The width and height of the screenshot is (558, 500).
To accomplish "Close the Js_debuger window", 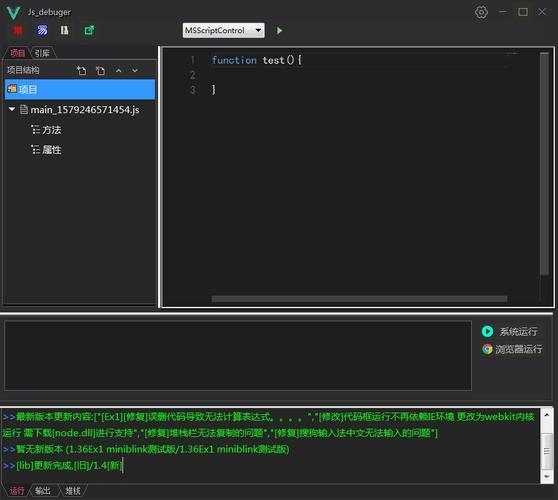I will click(542, 12).
